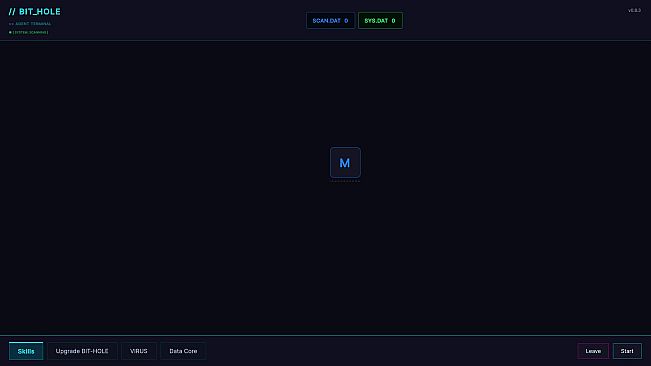The image size is (651, 366).
Task: Switch to the VIRUS tab
Action: pyautogui.click(x=139, y=351)
